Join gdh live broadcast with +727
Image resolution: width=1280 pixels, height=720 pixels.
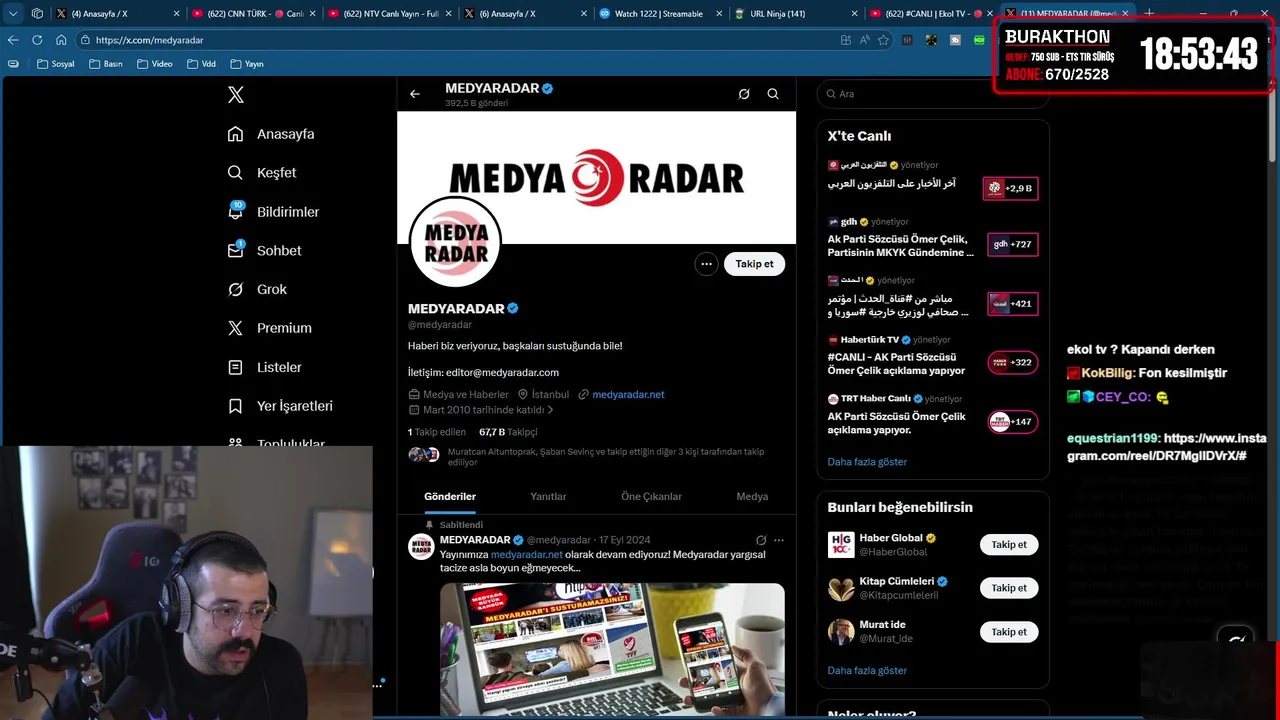tap(1012, 244)
